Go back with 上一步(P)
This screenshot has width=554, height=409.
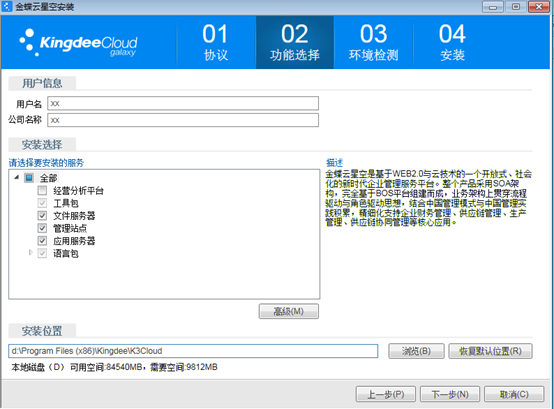click(x=386, y=394)
